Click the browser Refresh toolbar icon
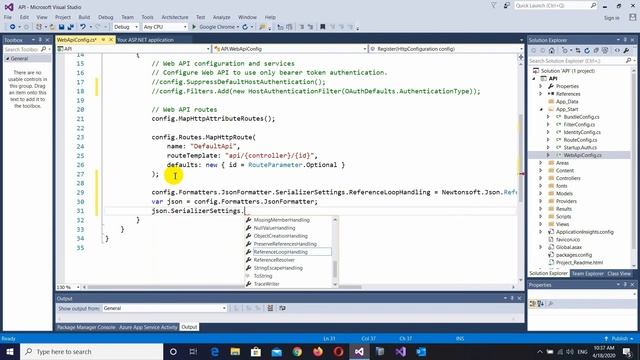This screenshot has height=360, width=640. 245,27
